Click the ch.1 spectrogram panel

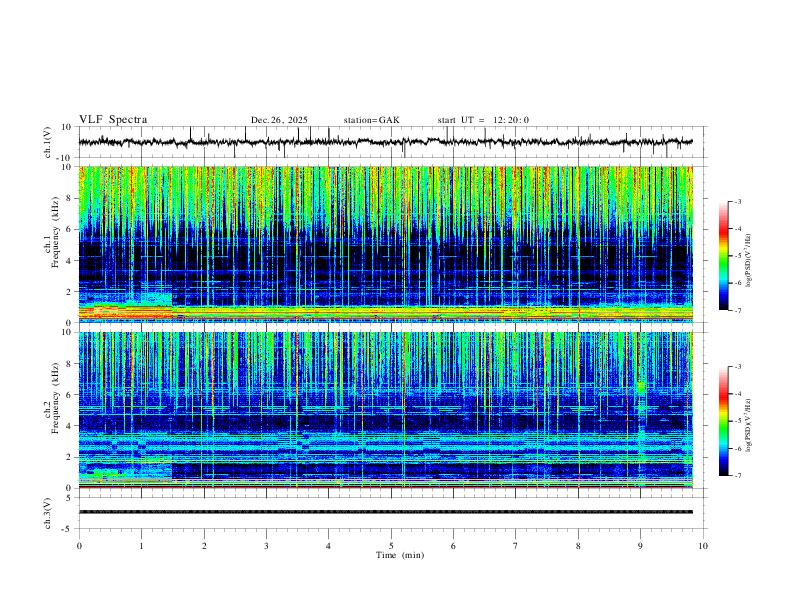(386, 244)
